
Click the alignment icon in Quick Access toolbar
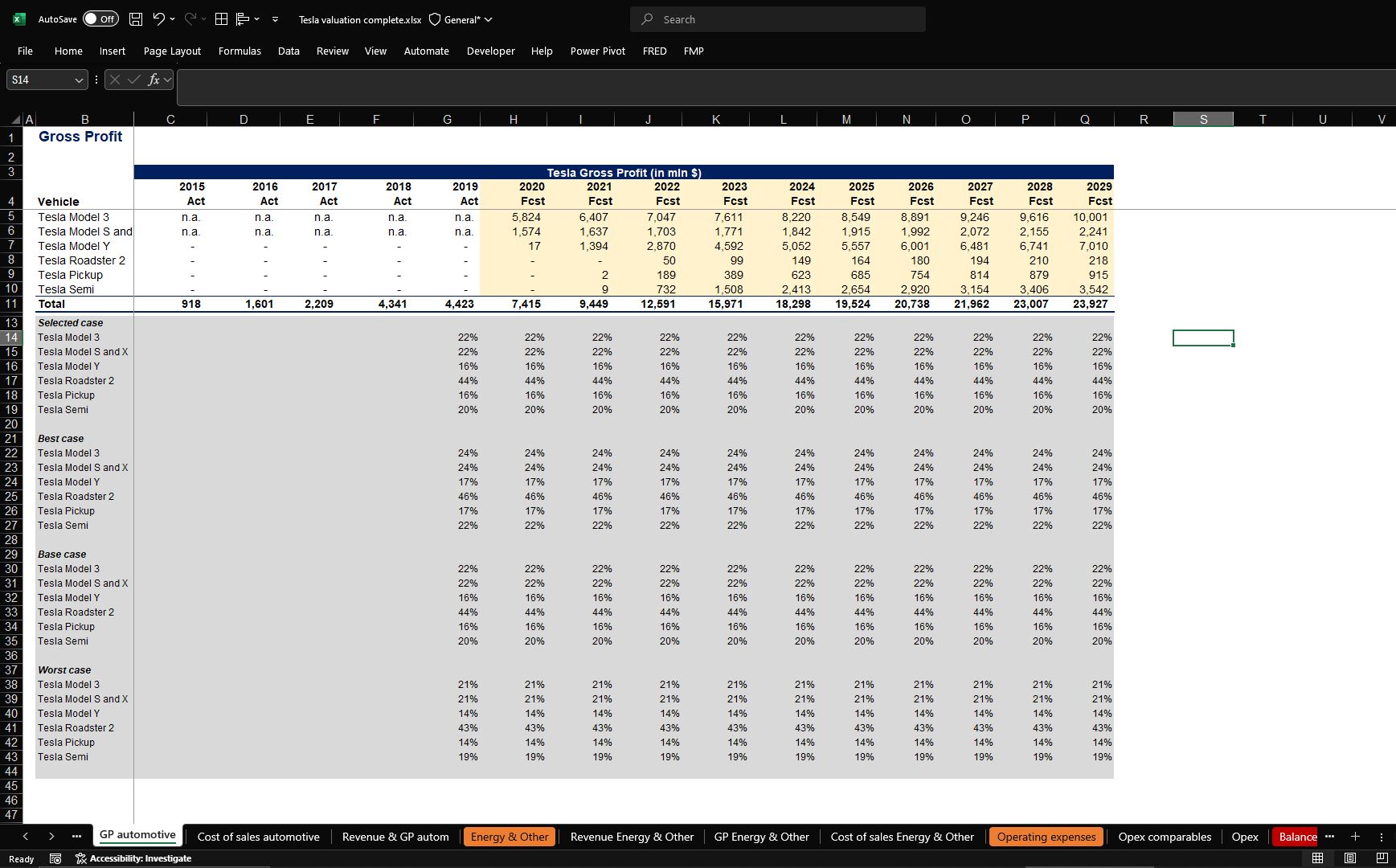(x=242, y=19)
